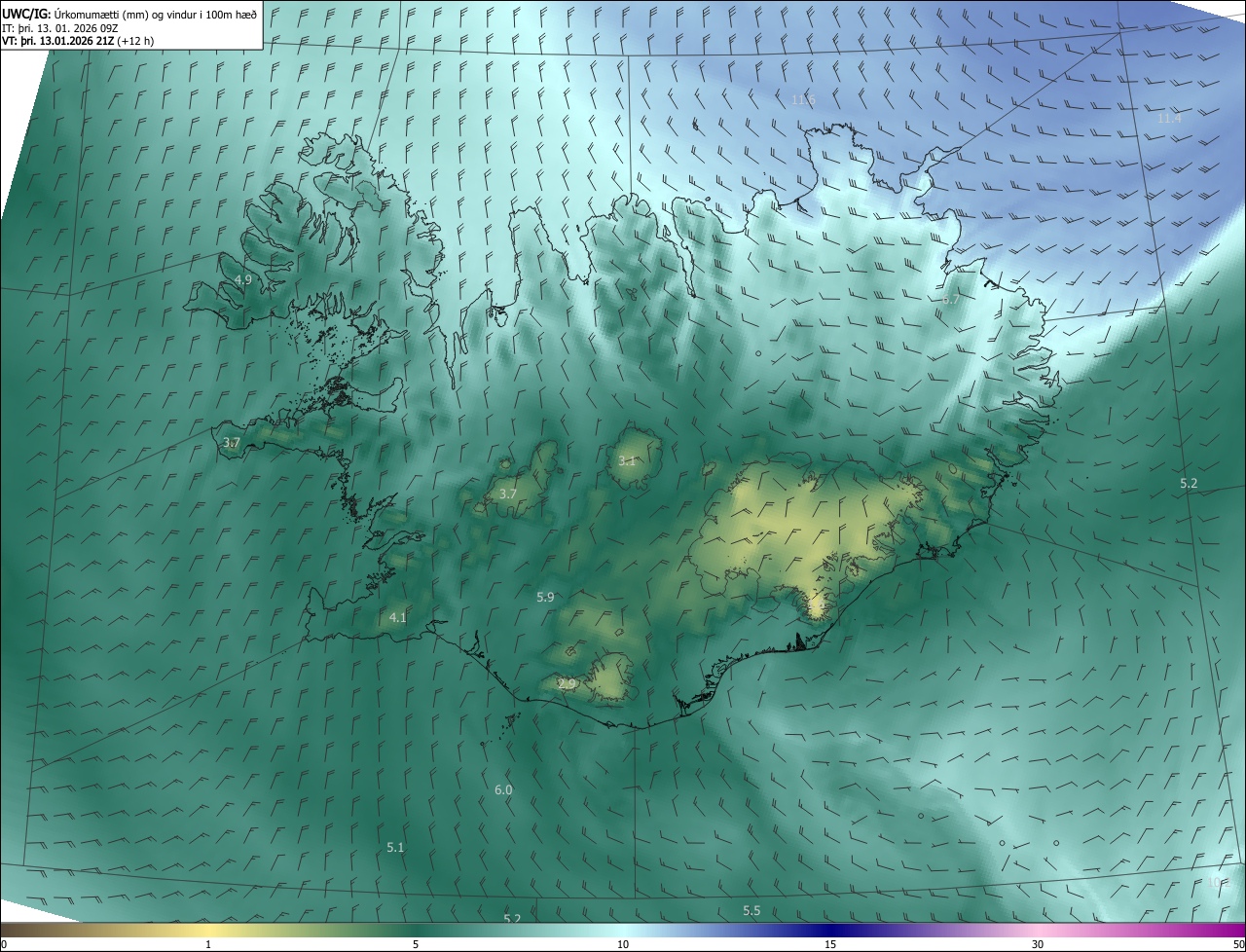Click the 4.1 value on the map
1246x952 pixels.
397,618
